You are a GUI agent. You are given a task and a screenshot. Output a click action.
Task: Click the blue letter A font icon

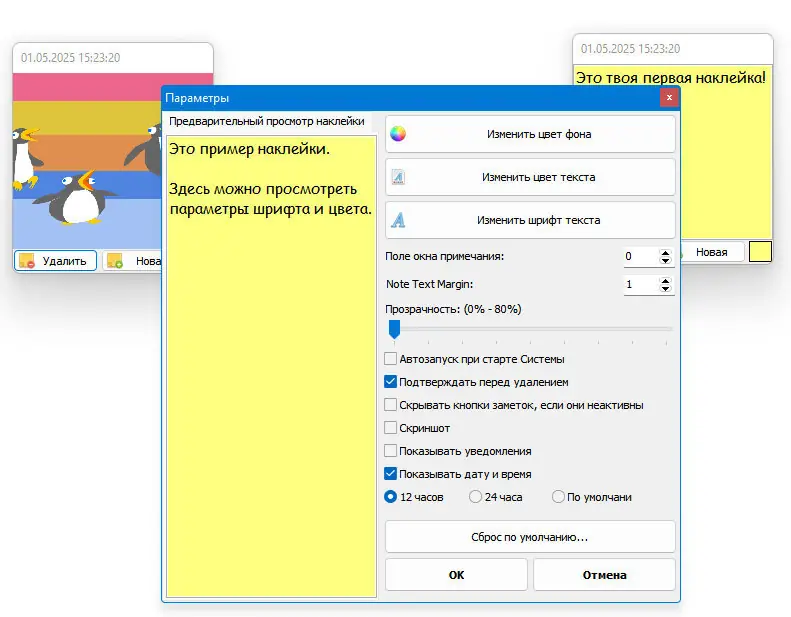(398, 220)
